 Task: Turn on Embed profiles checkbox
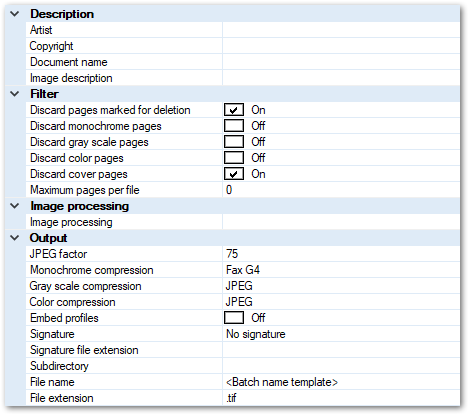click(x=234, y=318)
